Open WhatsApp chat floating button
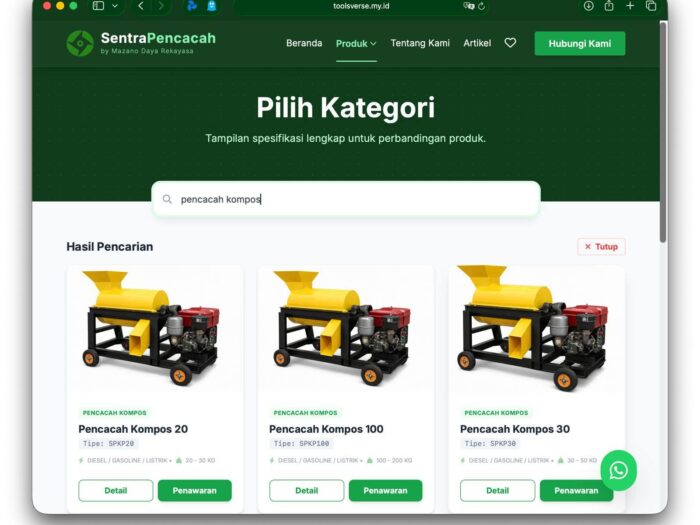Image resolution: width=700 pixels, height=525 pixels. tap(618, 470)
